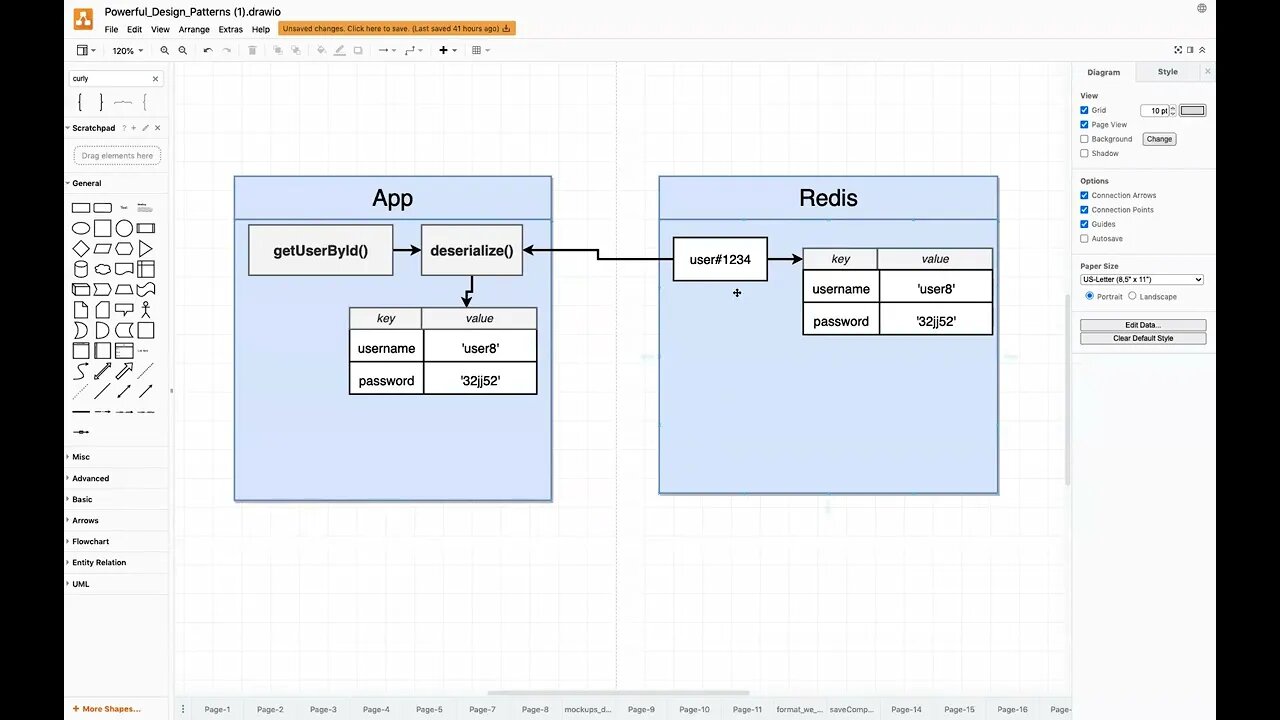Click the Unsaved changes save banner
This screenshot has width=1280, height=720.
[397, 29]
